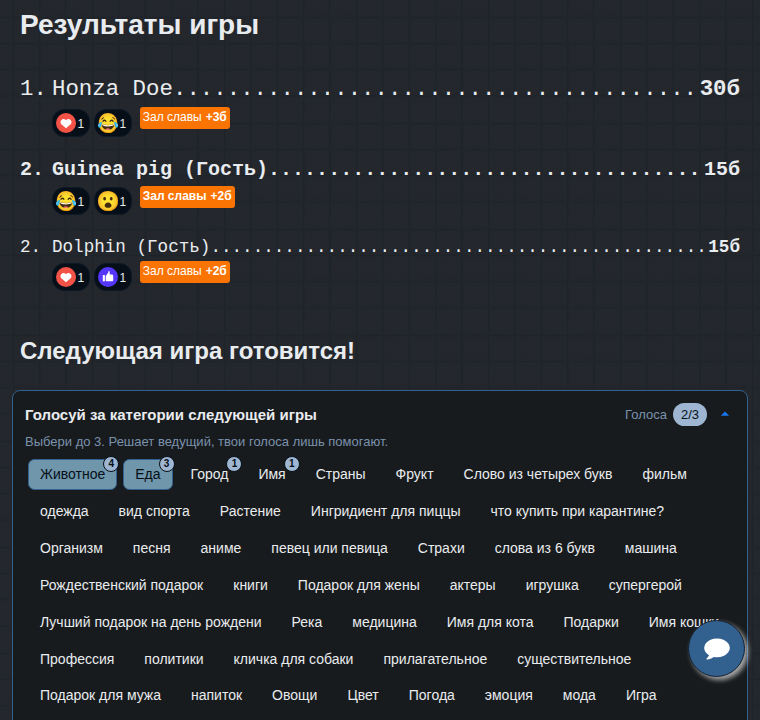Choose 'Подарок для жены' category
Screen dimensions: 760x720
coord(358,585)
